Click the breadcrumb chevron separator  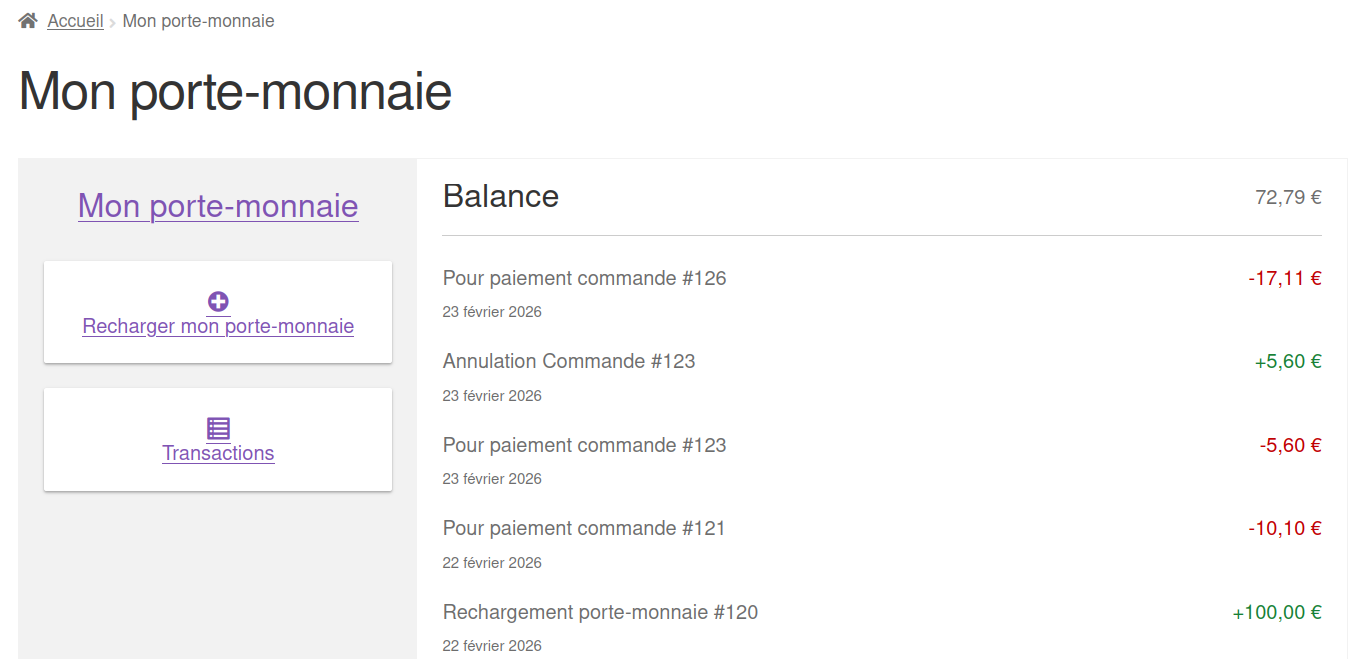[113, 22]
